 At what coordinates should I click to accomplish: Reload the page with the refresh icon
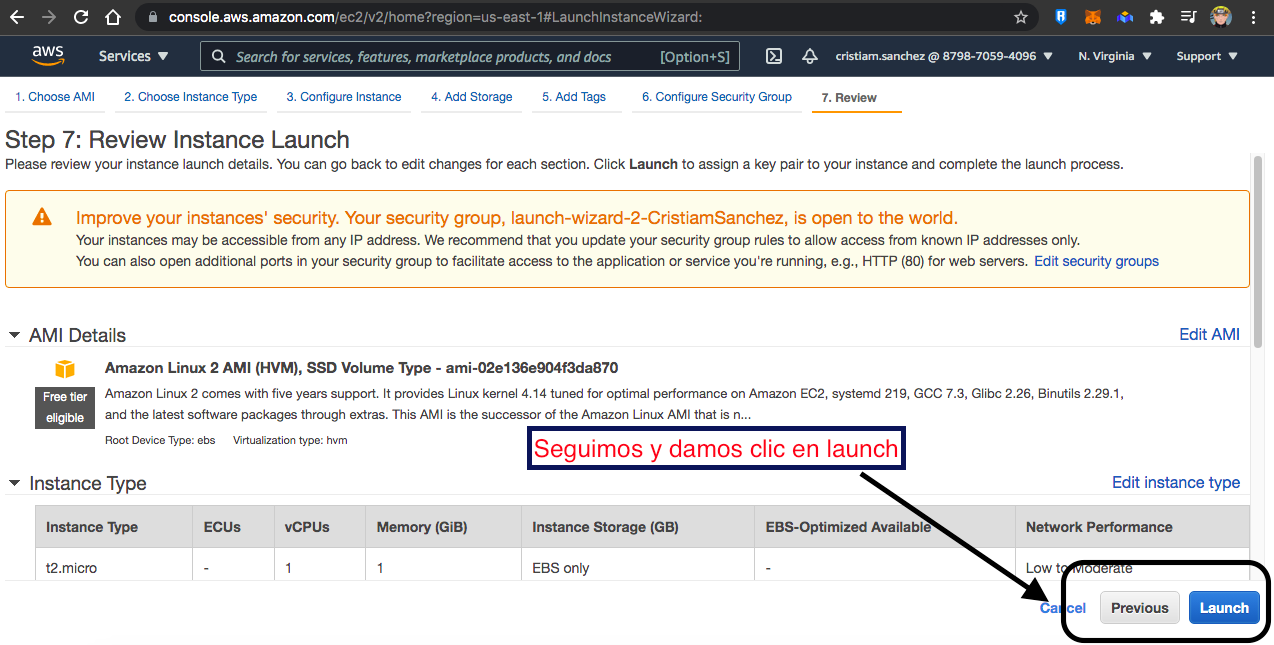pos(81,17)
